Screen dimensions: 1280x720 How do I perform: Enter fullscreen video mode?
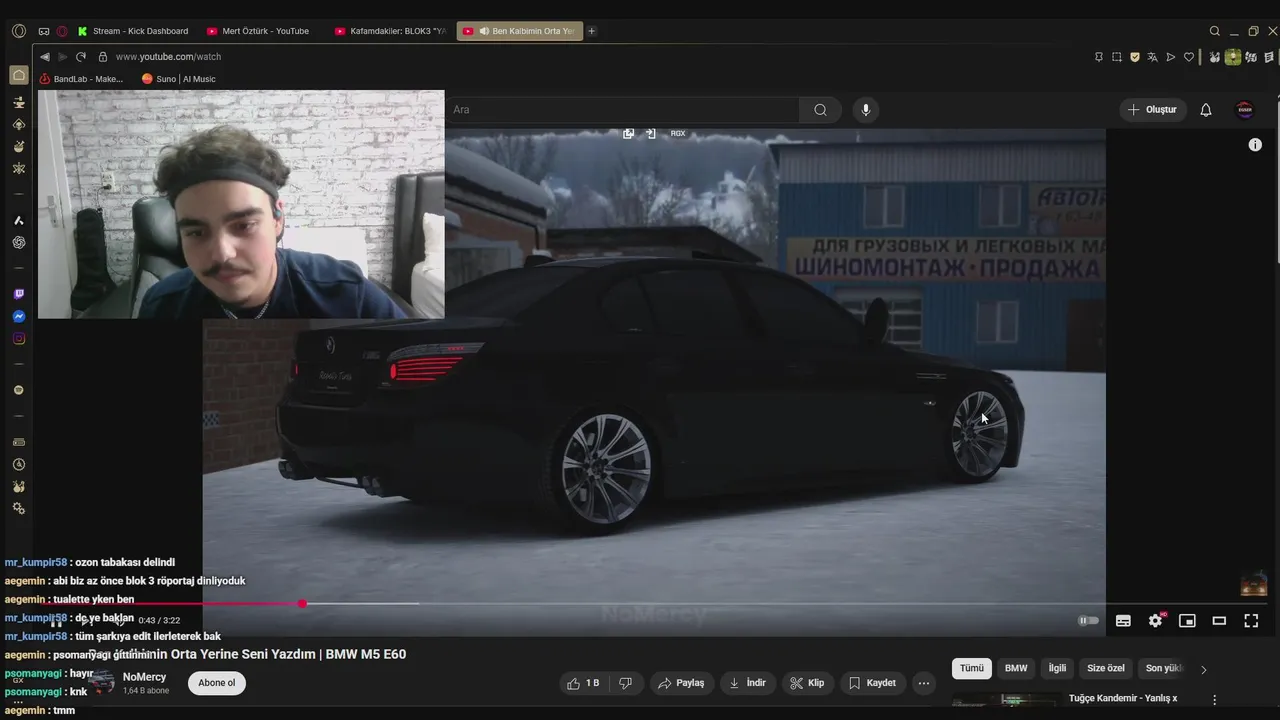click(x=1251, y=621)
